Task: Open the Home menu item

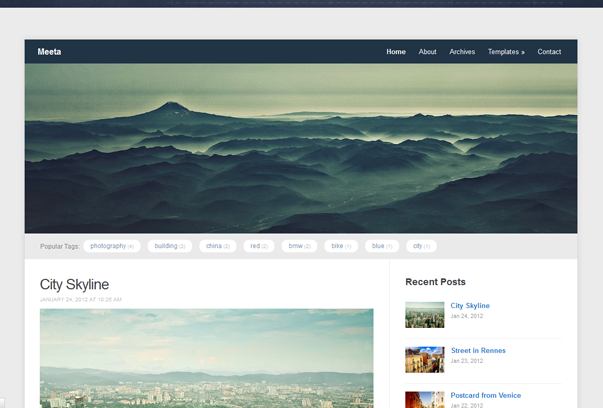Action: click(x=396, y=52)
